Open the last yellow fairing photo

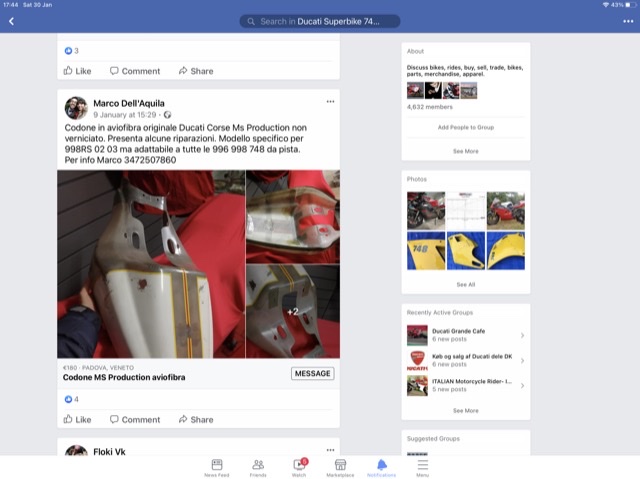point(506,251)
